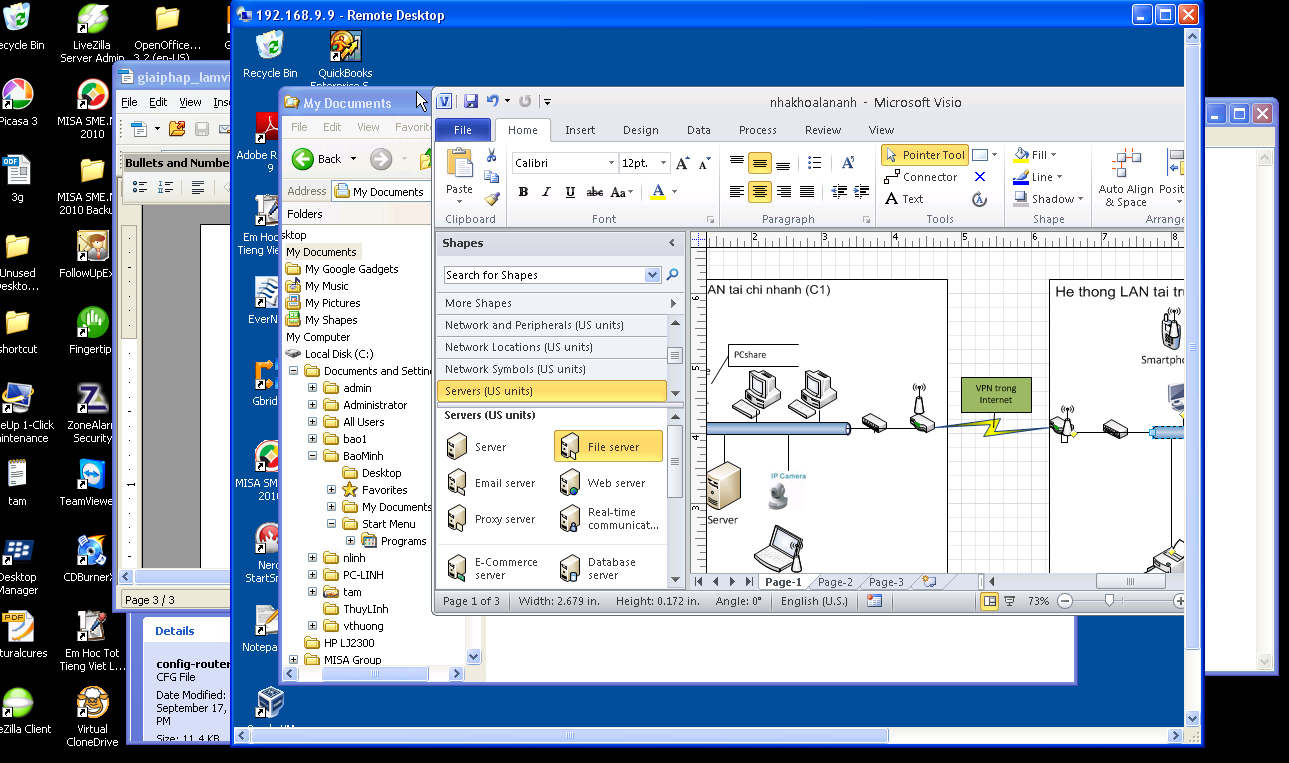
Task: Click Back button in My Documents window
Action: coord(318,159)
